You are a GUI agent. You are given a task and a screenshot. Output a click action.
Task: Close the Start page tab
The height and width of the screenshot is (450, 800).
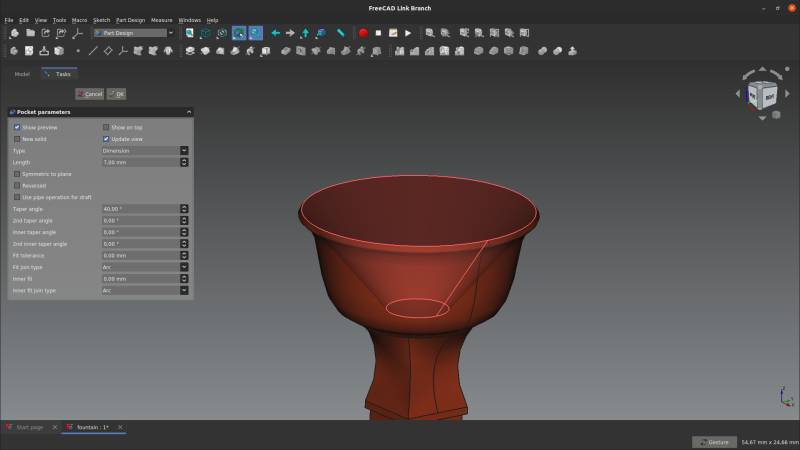coord(55,428)
